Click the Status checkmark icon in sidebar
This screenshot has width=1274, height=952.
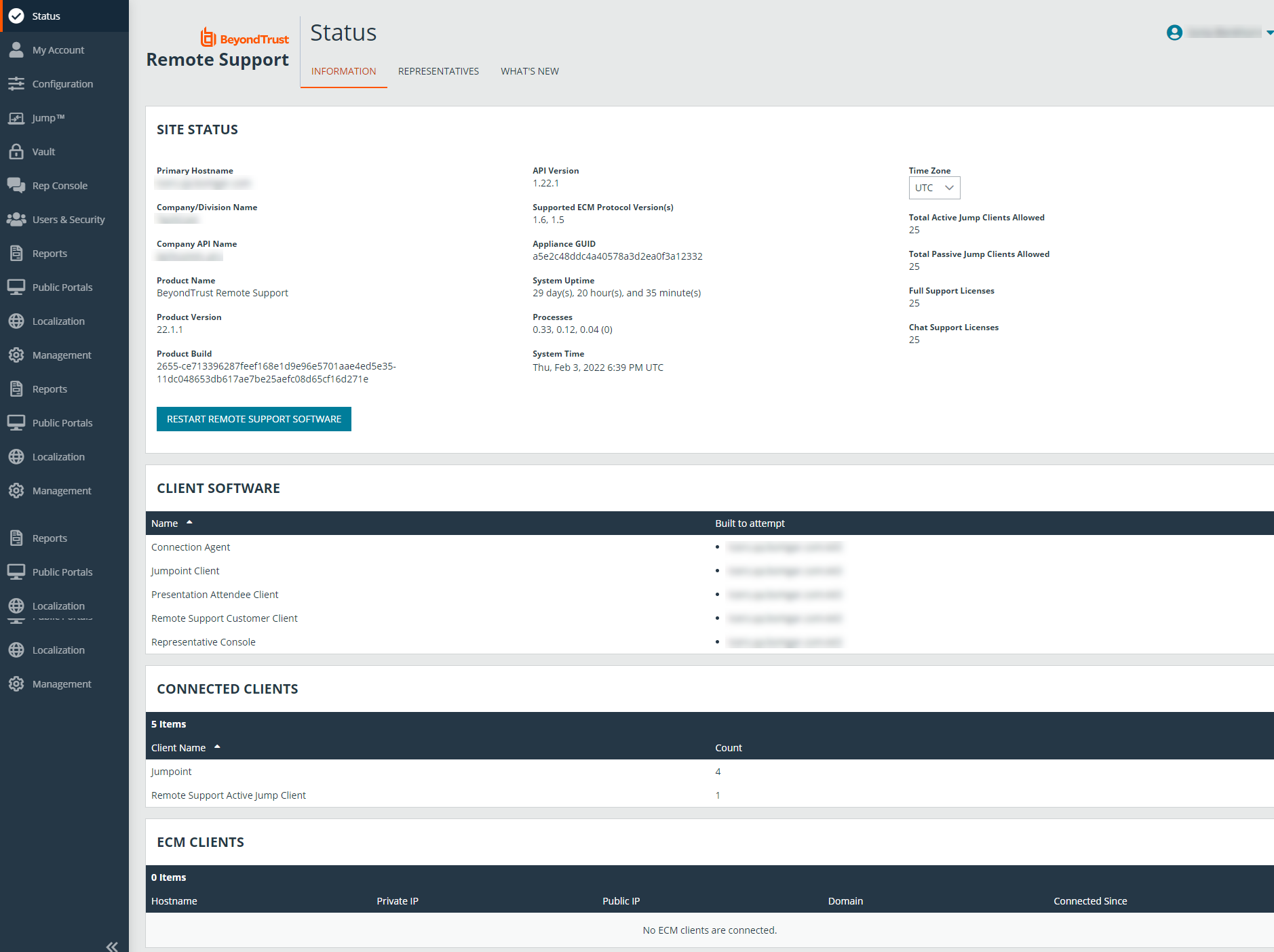[x=16, y=16]
